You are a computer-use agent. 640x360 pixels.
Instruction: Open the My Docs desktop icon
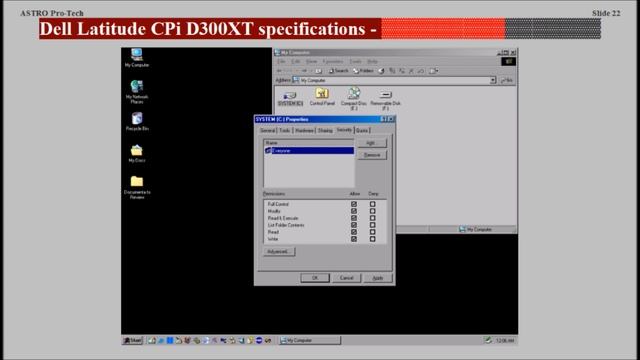coord(137,153)
